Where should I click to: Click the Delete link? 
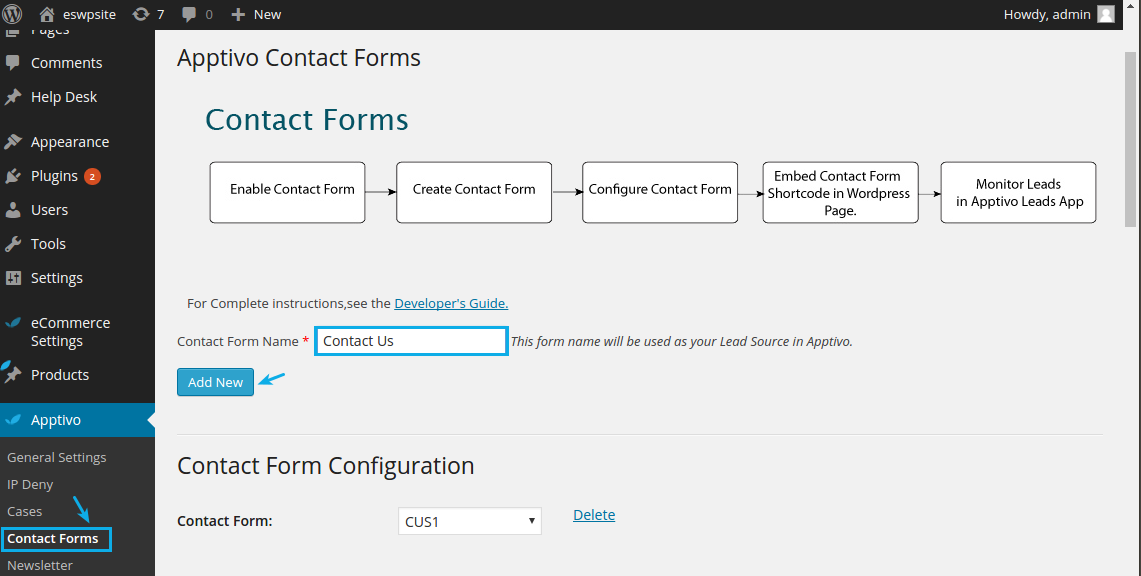click(x=594, y=515)
